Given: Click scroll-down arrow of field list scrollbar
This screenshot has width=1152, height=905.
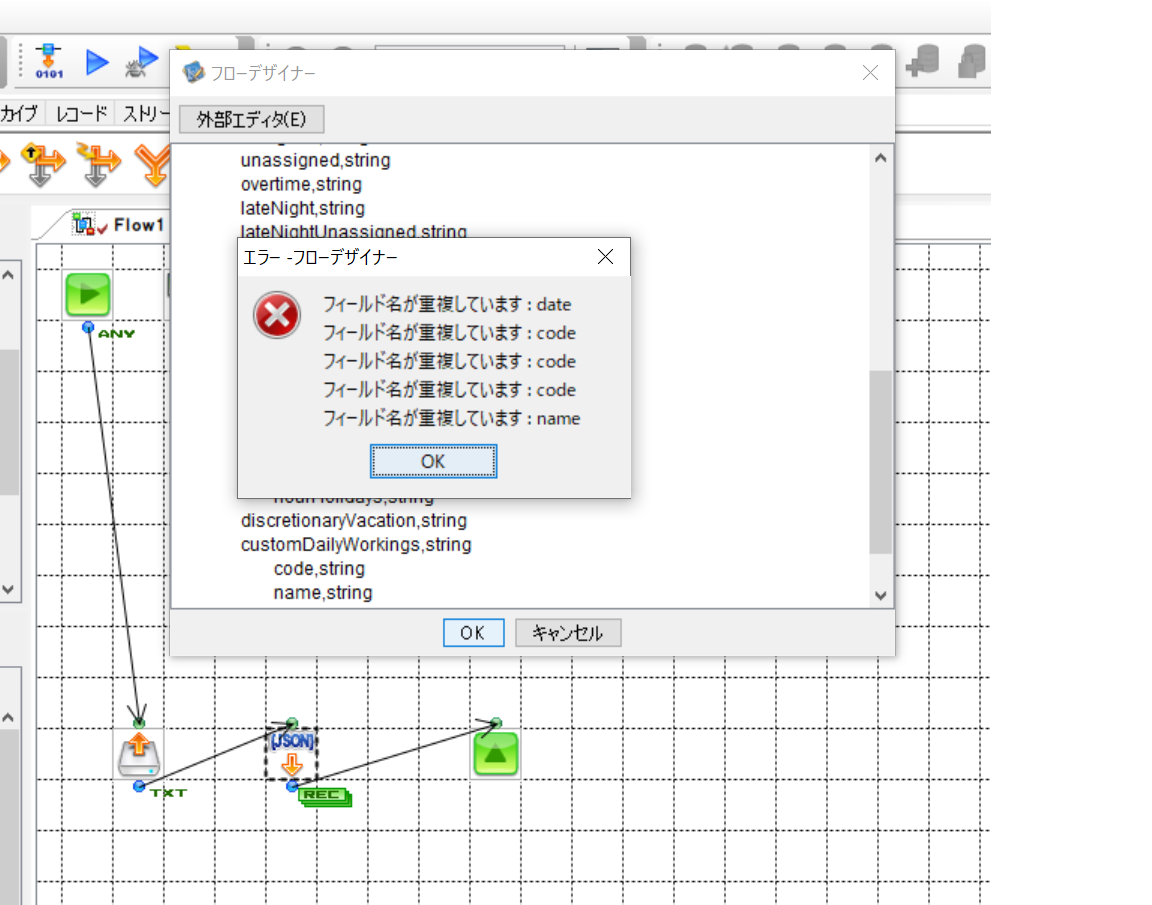Looking at the screenshot, I should click(x=880, y=594).
